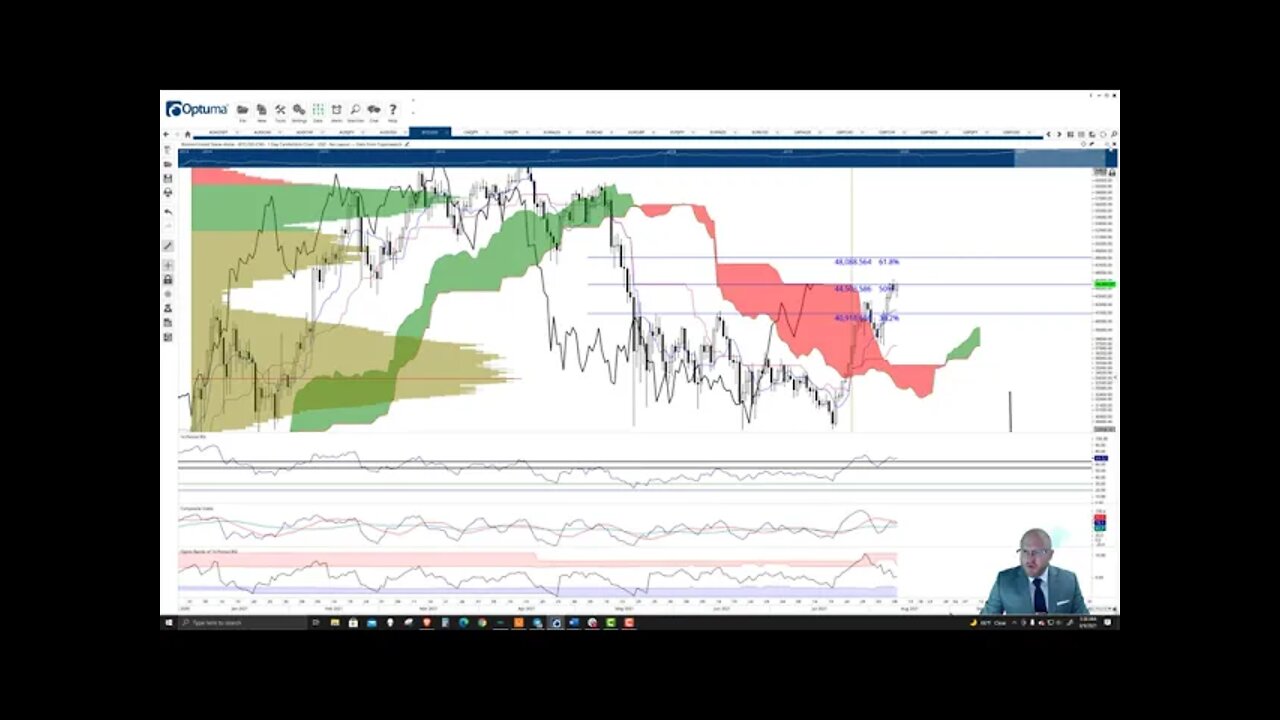Open the Help question mark icon
Screen dimensions: 1280x720
[392, 111]
